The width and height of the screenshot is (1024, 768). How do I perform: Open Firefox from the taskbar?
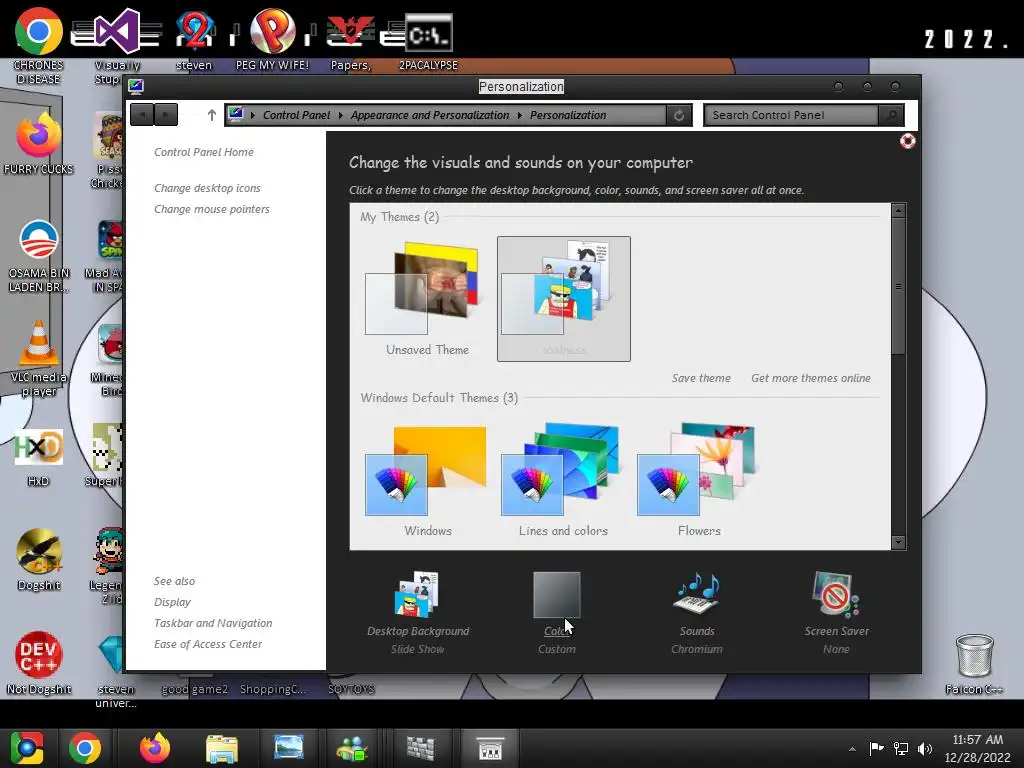155,748
